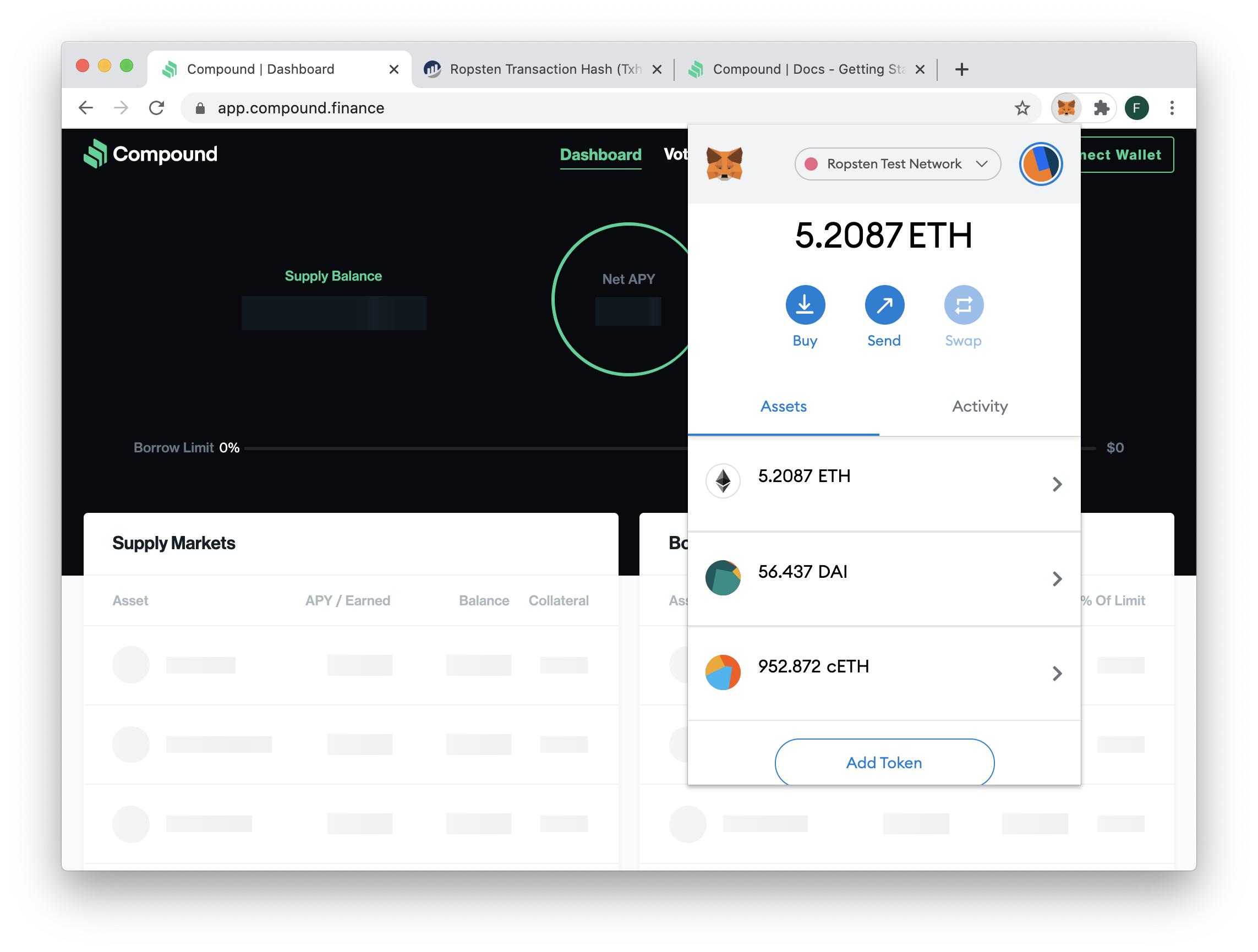The width and height of the screenshot is (1258, 952).
Task: Expand the 952.872 cETH asset row
Action: pyautogui.click(x=883, y=673)
